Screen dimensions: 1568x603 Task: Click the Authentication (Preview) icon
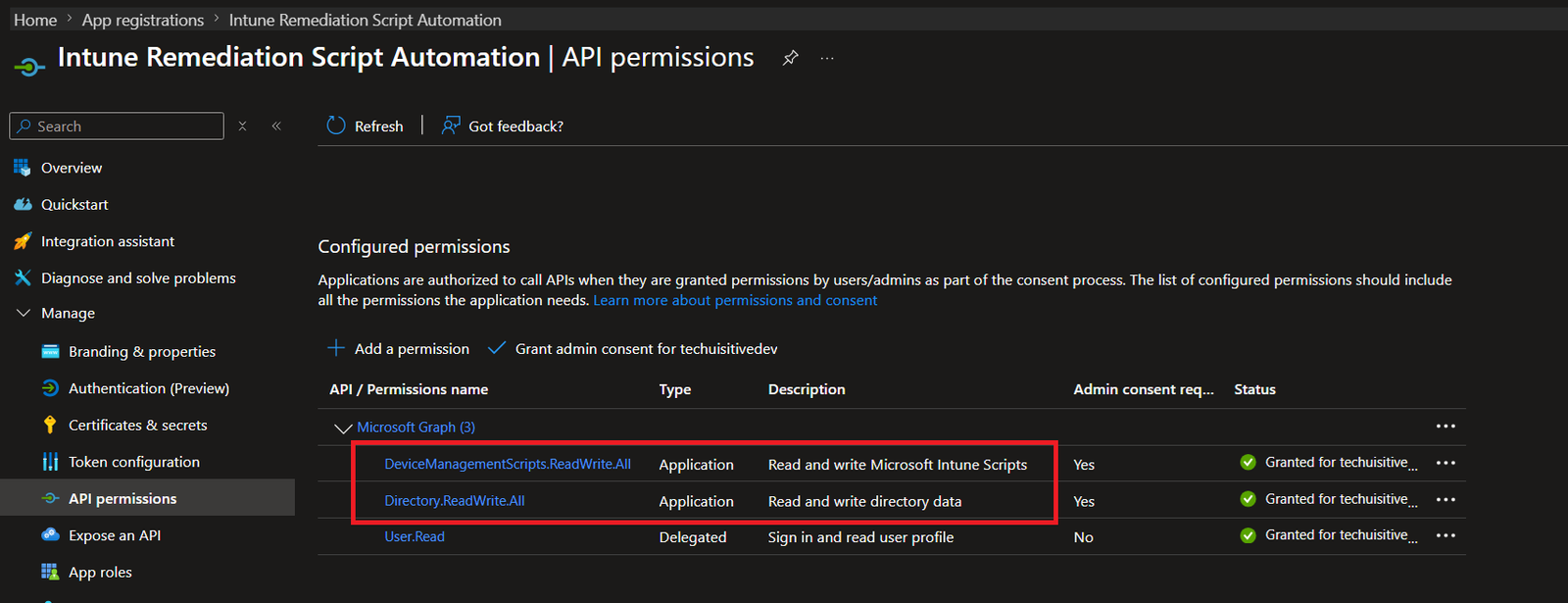point(50,388)
